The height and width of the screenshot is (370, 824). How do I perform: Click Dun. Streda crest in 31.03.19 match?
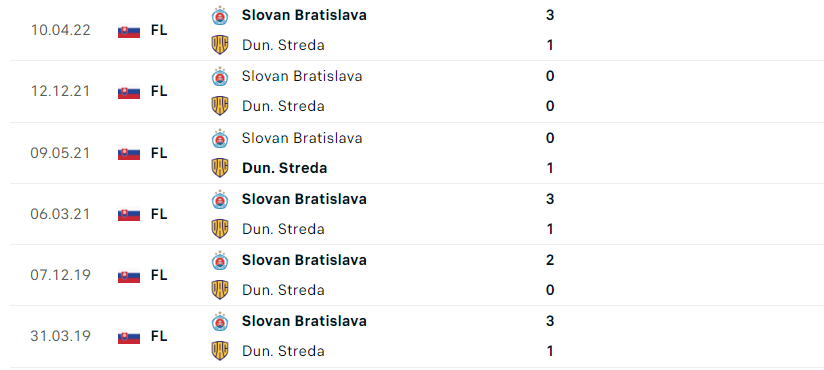tap(220, 351)
